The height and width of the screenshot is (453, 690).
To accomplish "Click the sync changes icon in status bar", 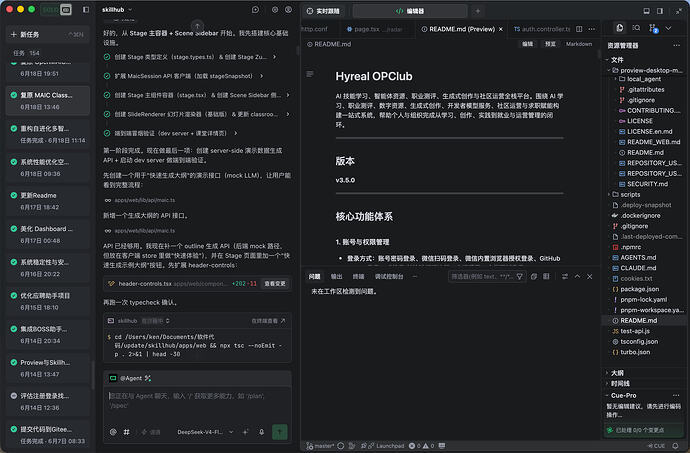I will [341, 446].
